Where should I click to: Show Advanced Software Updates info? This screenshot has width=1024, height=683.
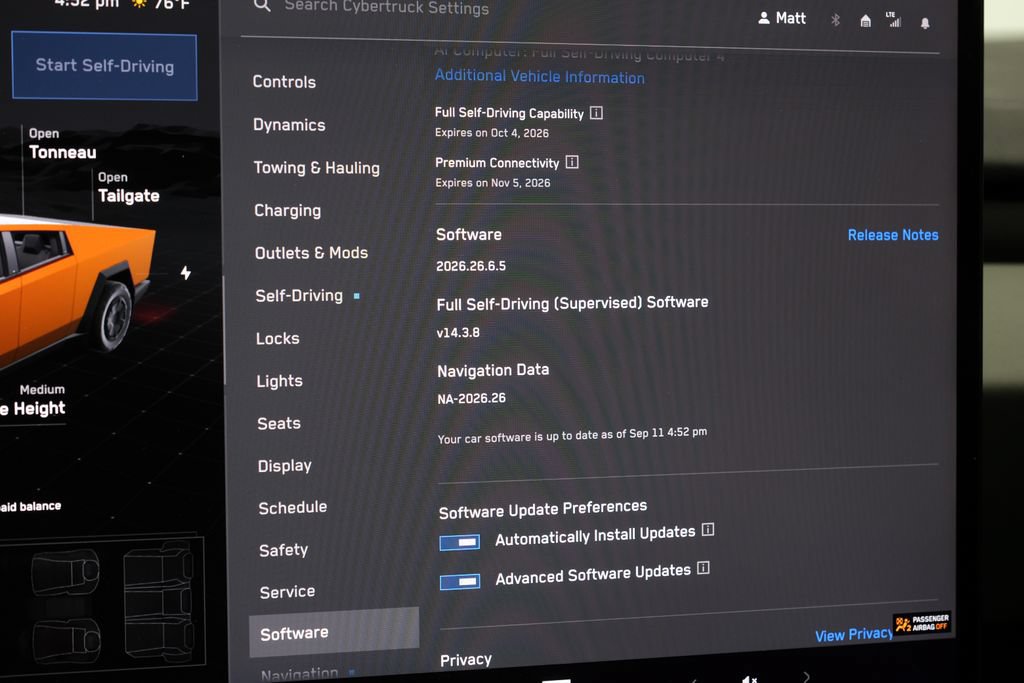pos(703,568)
